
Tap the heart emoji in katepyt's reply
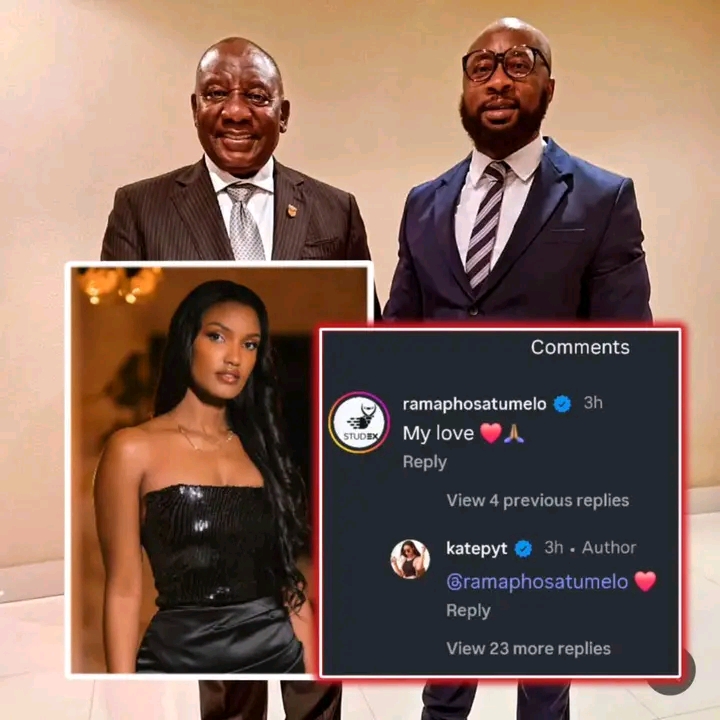coord(645,581)
